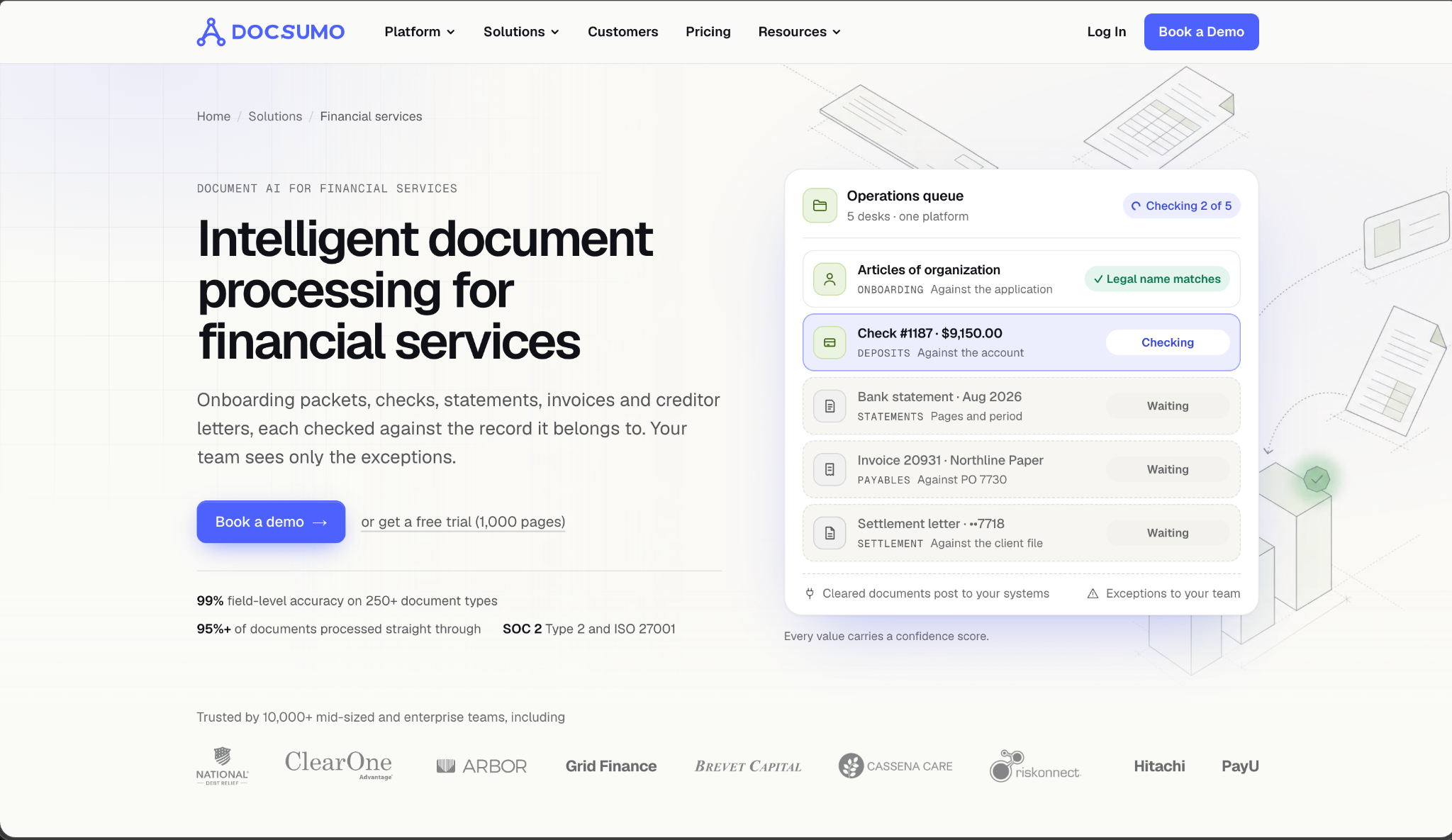Click the Arbor logo

pos(481,766)
